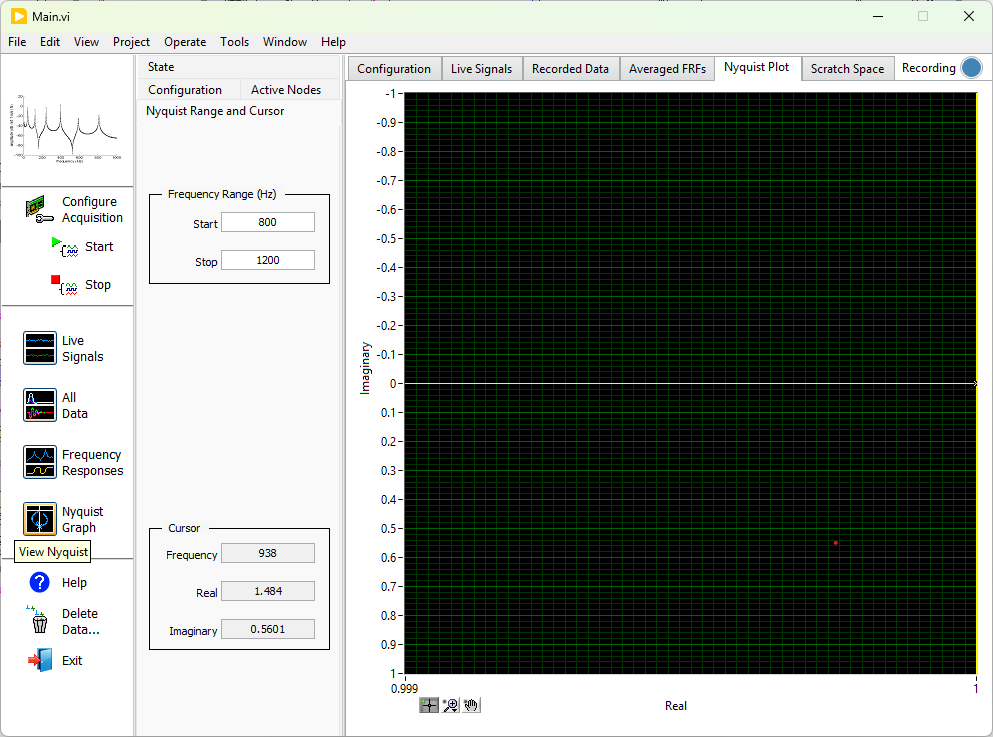Open the Operate menu
The width and height of the screenshot is (993, 737).
[x=185, y=42]
